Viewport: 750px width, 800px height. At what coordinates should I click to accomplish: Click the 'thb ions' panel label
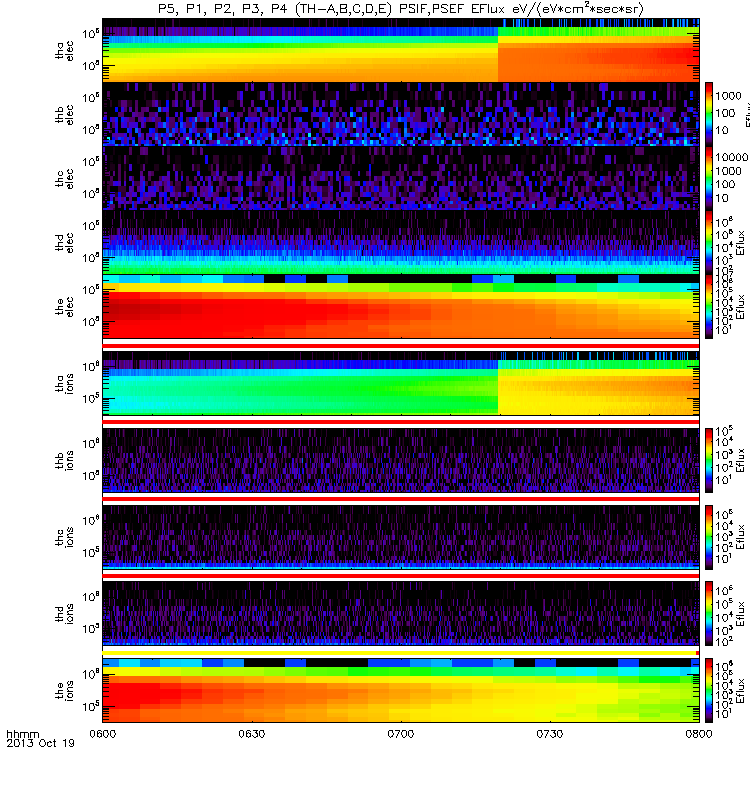(64, 460)
